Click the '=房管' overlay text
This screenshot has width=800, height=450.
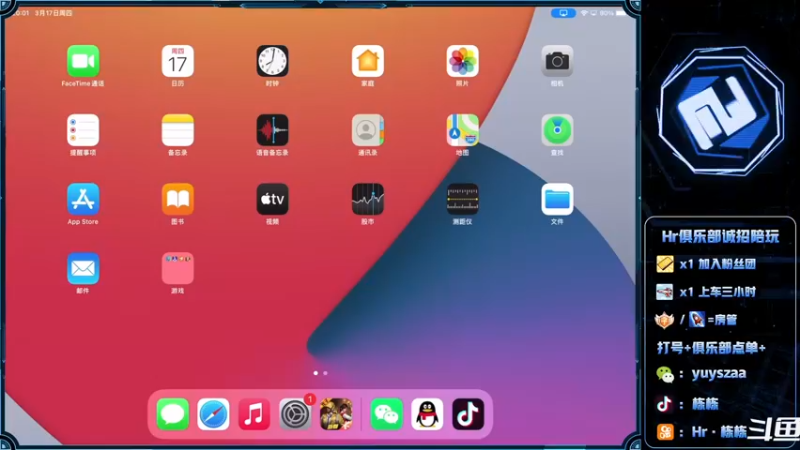point(722,320)
